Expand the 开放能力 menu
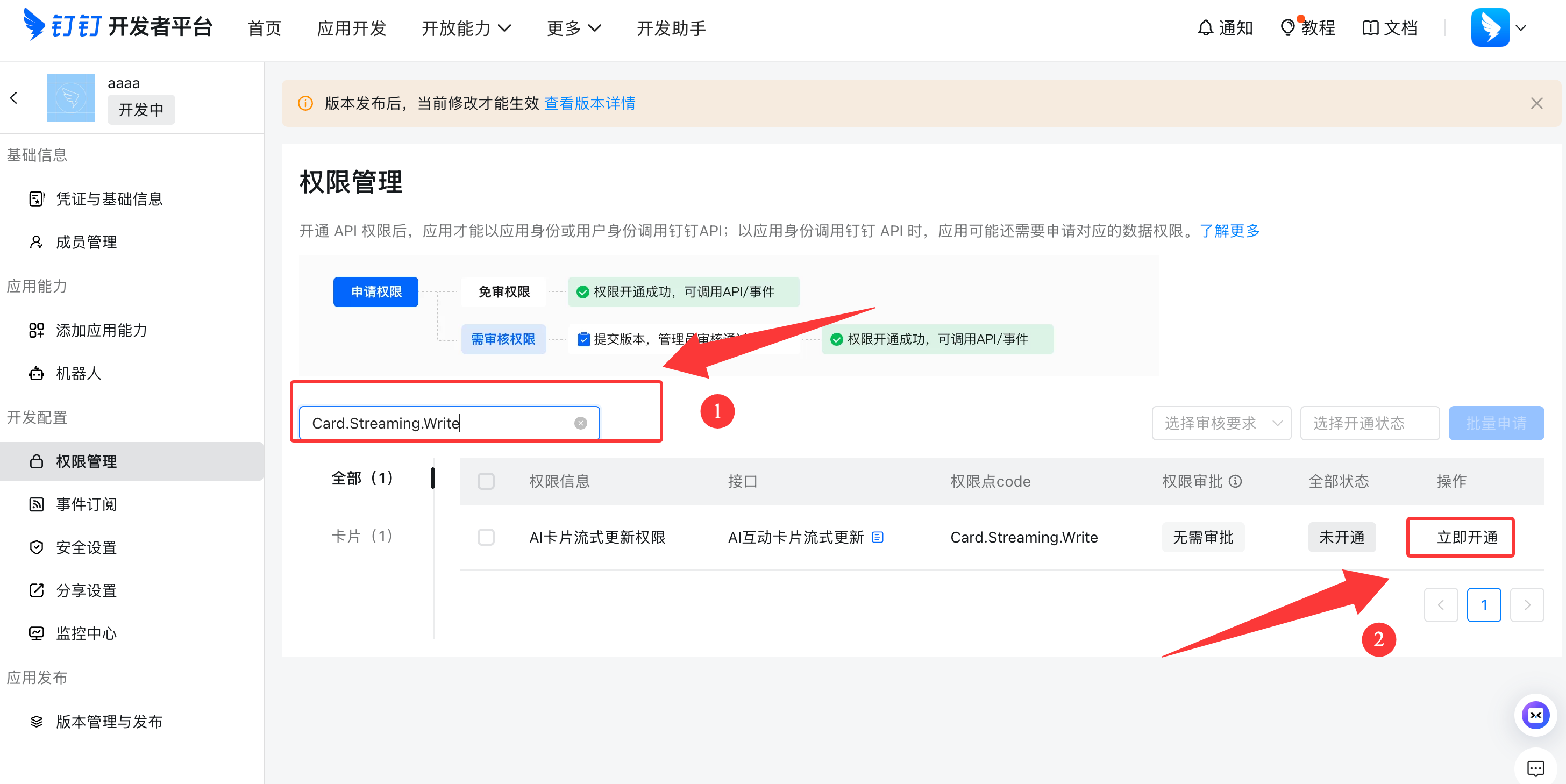Screen dimensions: 1566x784 pos(466,28)
